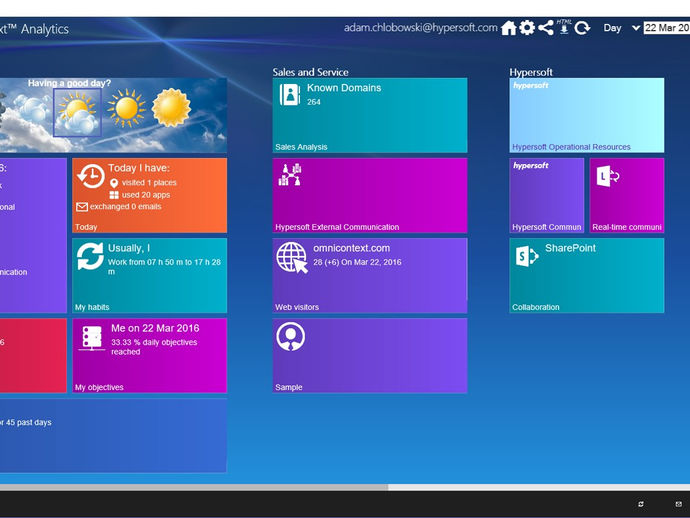
Task: Open the Hypersoft Commun tile
Action: pyautogui.click(x=547, y=195)
